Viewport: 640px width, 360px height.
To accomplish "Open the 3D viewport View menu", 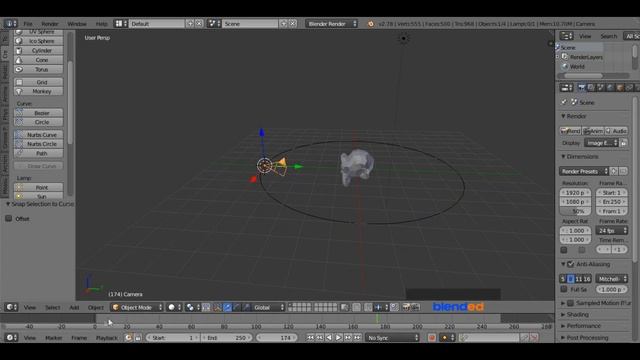I will tap(29, 307).
